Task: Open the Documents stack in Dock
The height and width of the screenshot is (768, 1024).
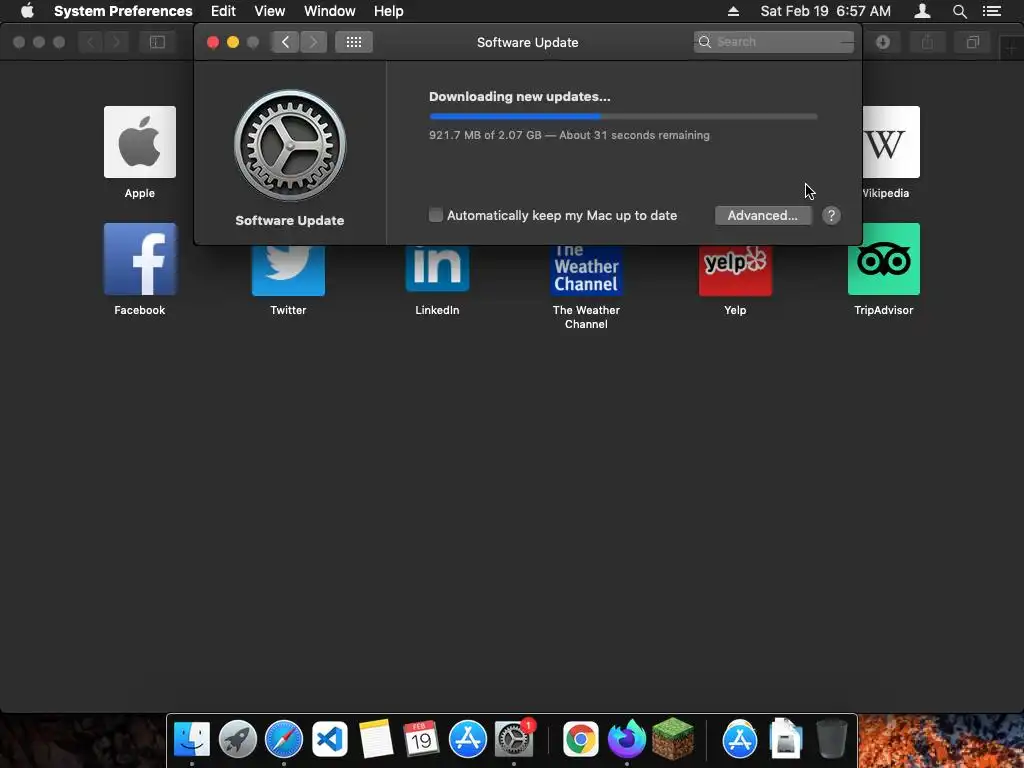Action: point(786,739)
